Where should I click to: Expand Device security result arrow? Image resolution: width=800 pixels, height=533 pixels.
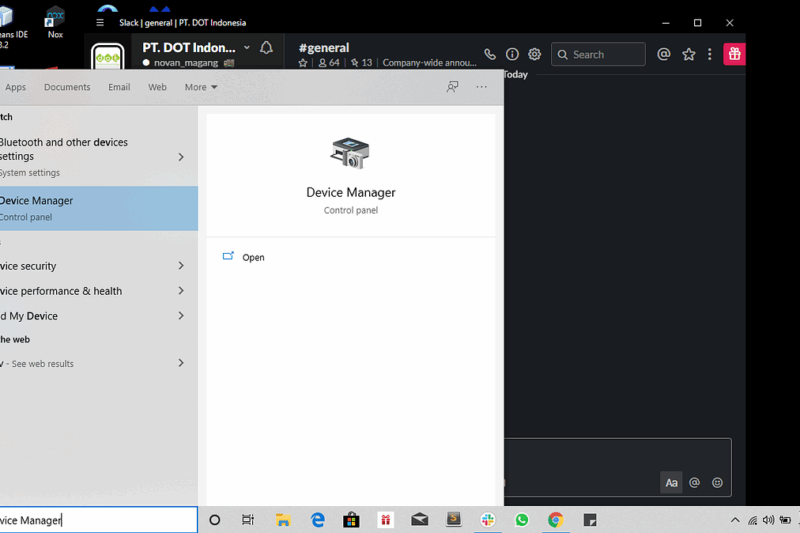click(181, 266)
